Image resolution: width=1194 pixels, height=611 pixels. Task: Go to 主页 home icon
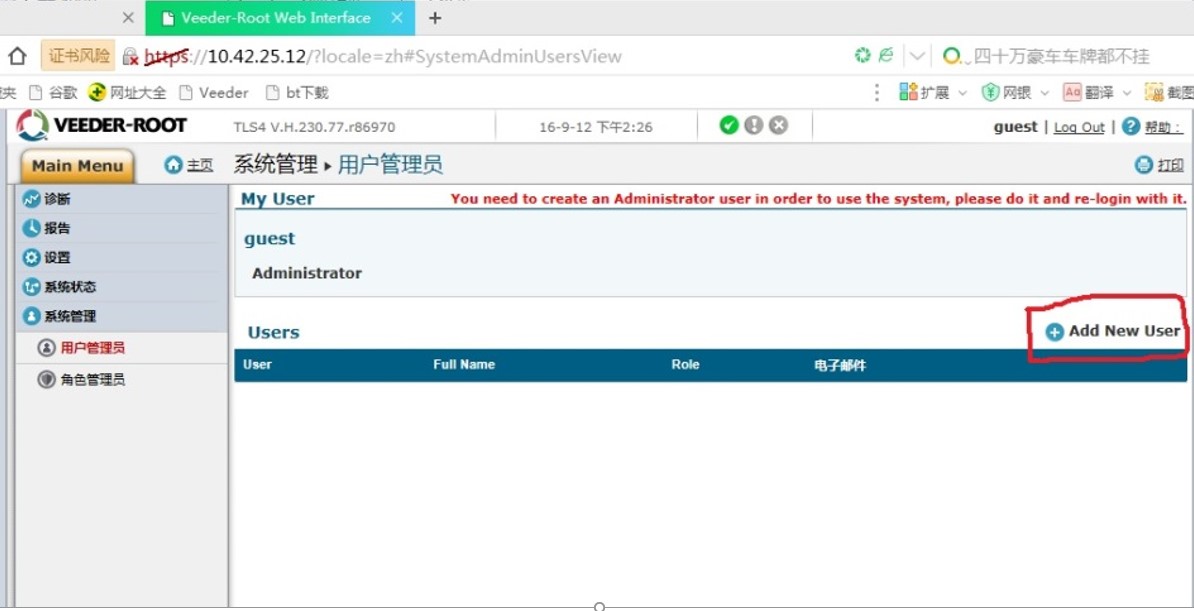pos(174,165)
